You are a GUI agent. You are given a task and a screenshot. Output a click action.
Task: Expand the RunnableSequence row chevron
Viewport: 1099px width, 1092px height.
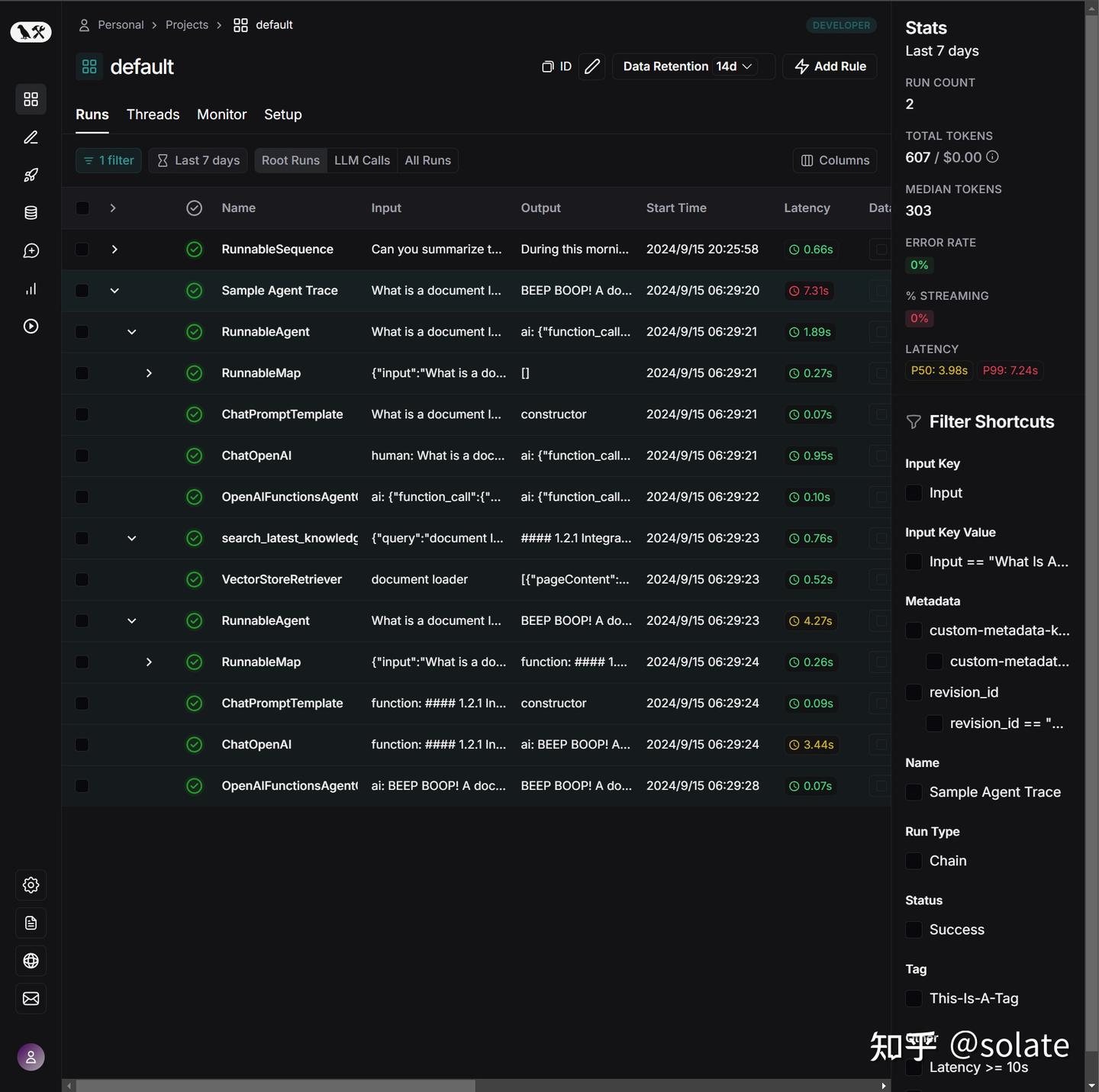(114, 250)
